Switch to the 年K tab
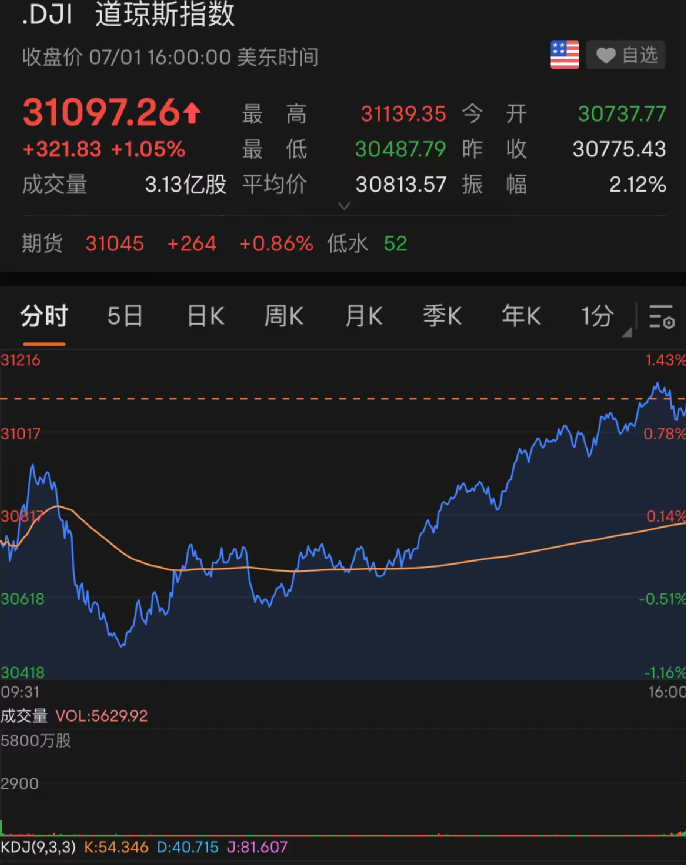Image resolution: width=686 pixels, height=865 pixels. pos(521,317)
